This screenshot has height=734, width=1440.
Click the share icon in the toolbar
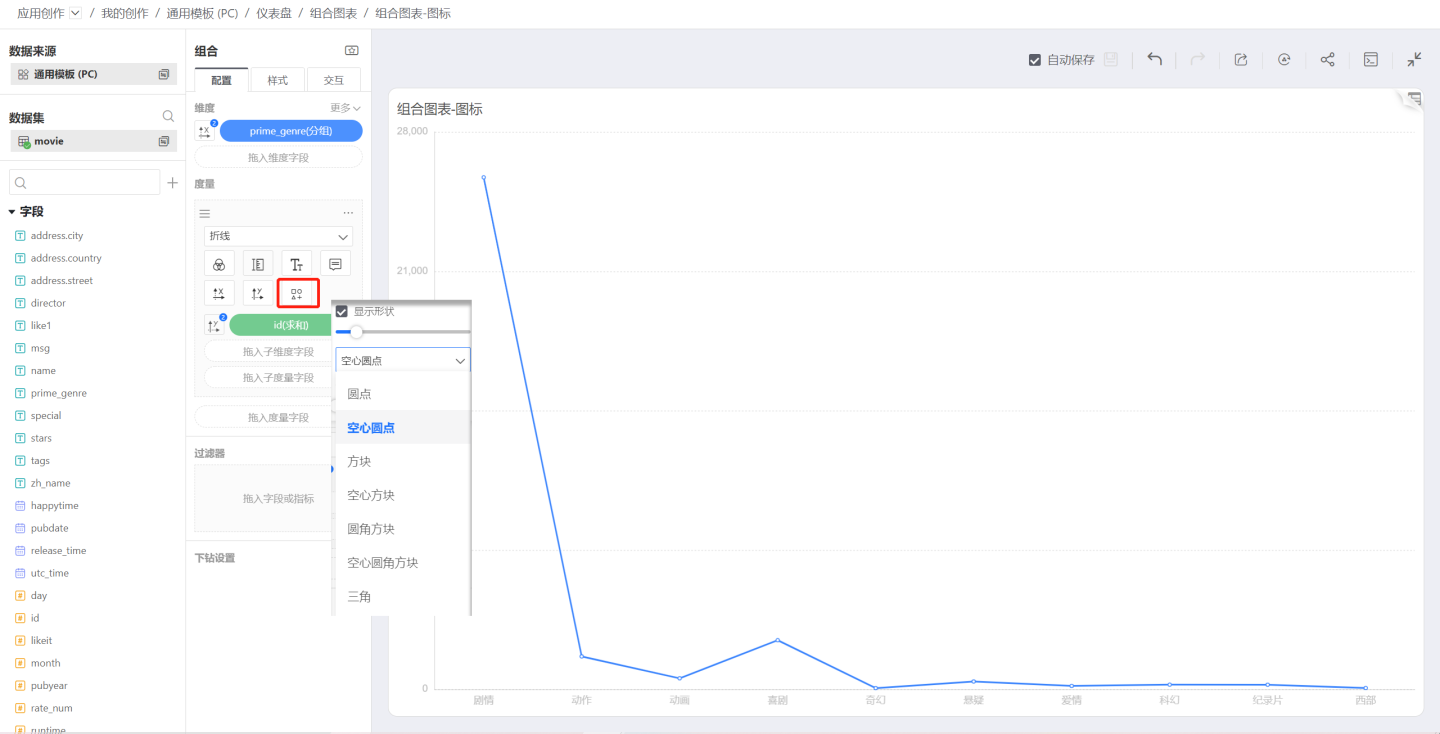[x=1327, y=60]
